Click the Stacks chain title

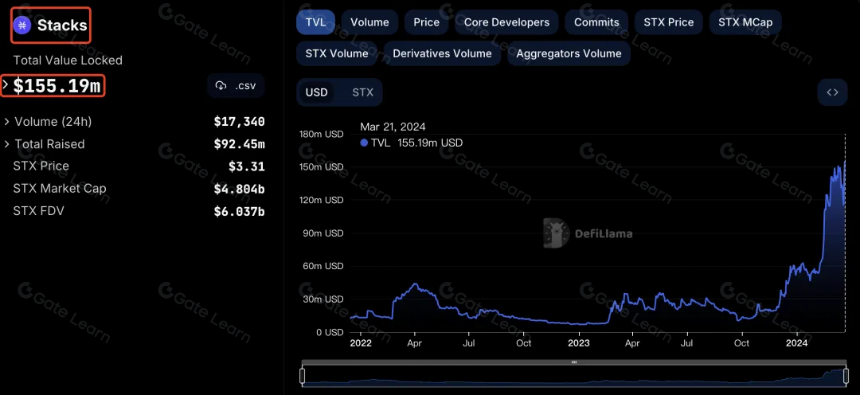click(62, 25)
